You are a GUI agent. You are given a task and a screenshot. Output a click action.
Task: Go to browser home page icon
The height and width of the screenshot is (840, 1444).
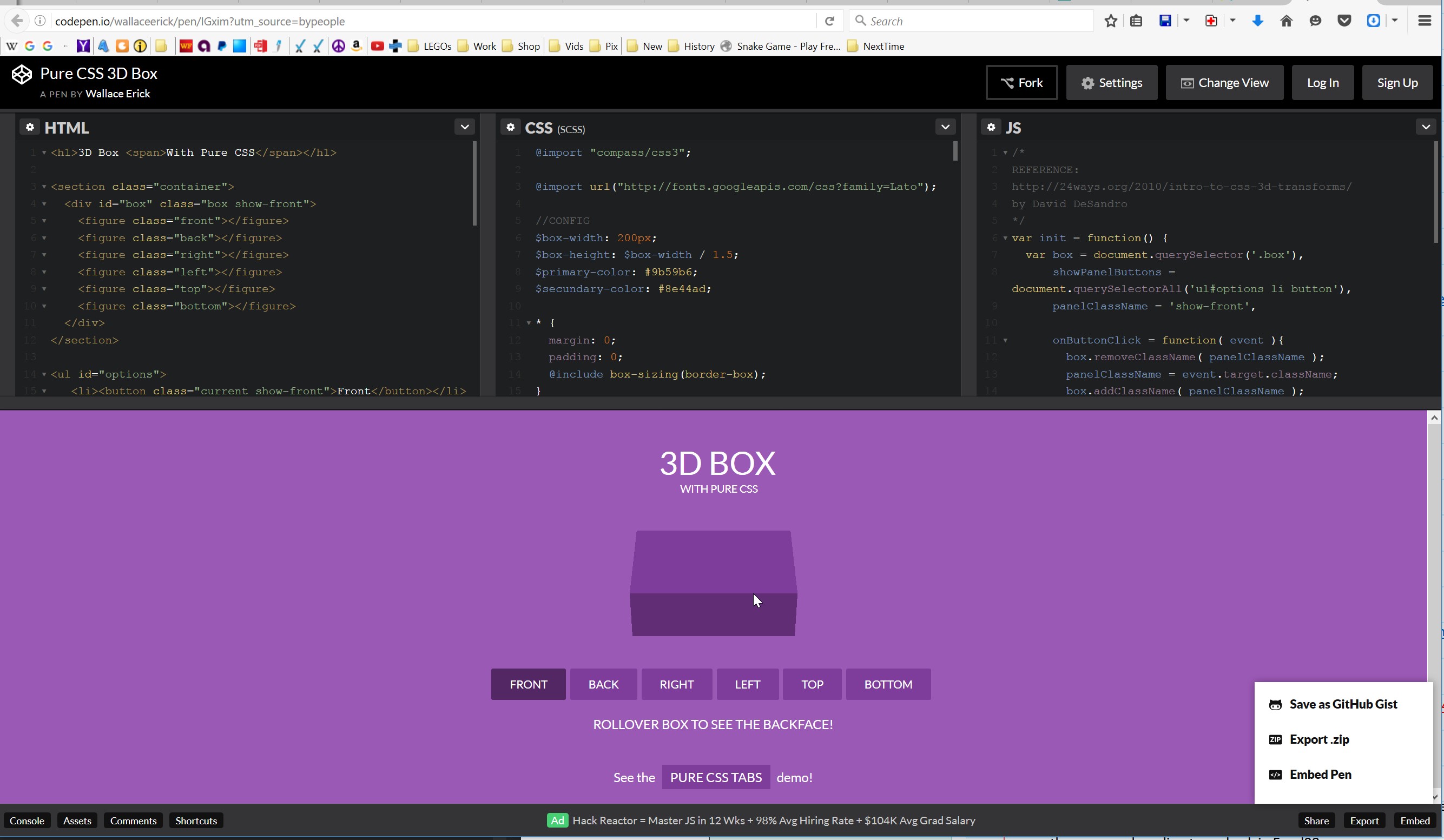pos(1286,21)
